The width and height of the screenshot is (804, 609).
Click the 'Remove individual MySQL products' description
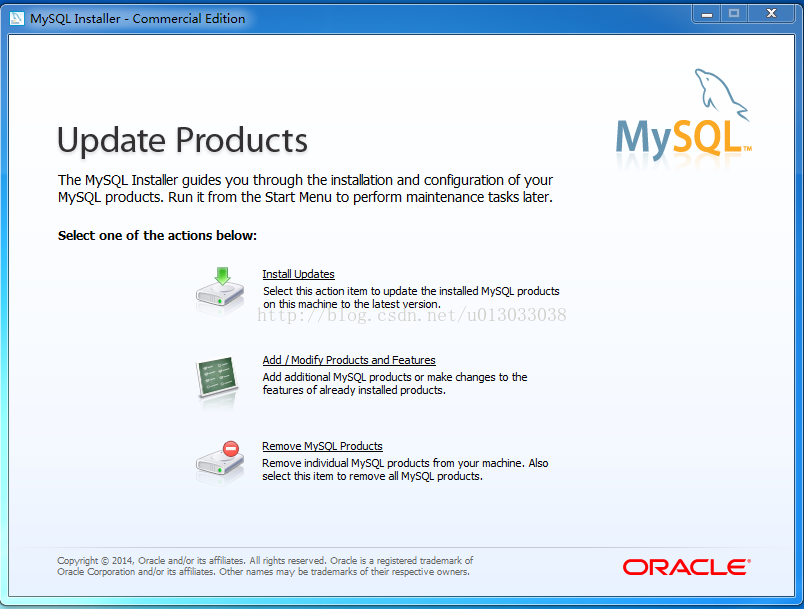[x=405, y=470]
